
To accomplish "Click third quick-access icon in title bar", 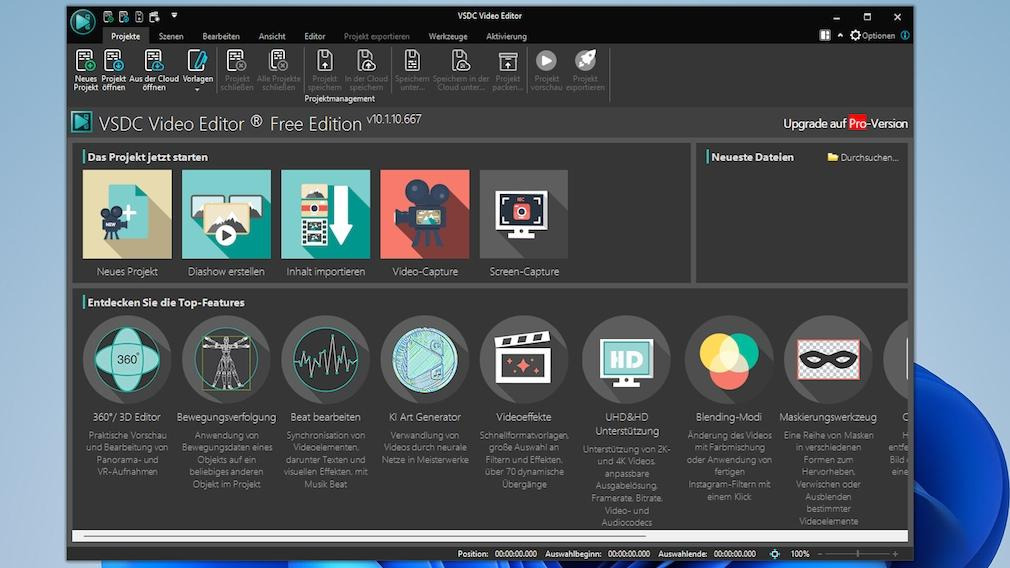I will pos(139,17).
